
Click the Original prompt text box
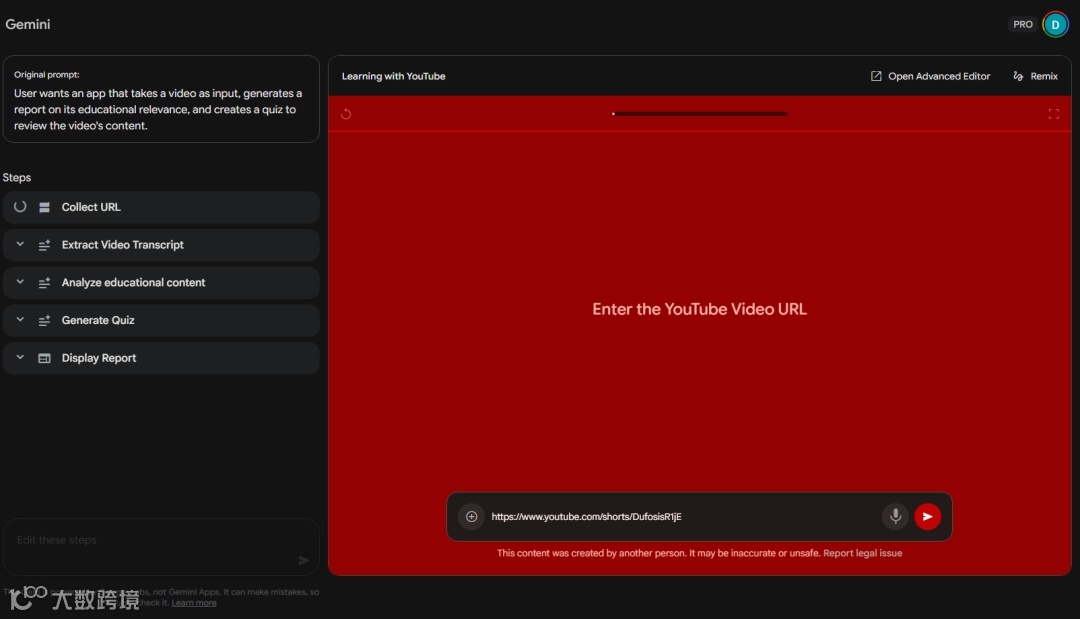161,99
